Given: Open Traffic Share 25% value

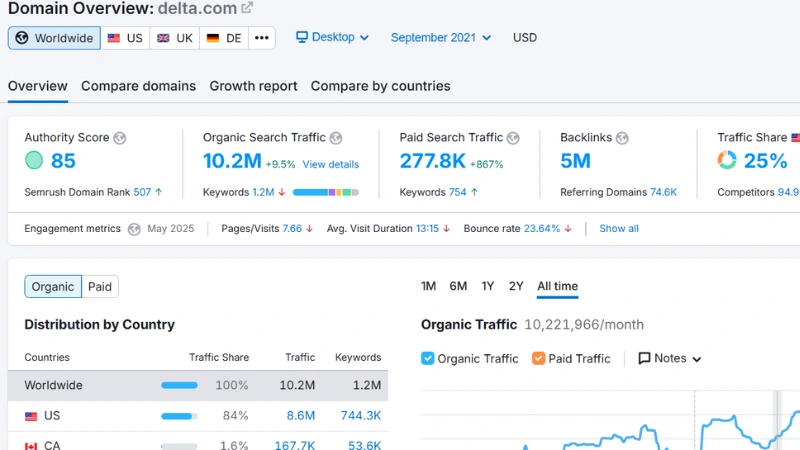Looking at the screenshot, I should pyautogui.click(x=765, y=161).
